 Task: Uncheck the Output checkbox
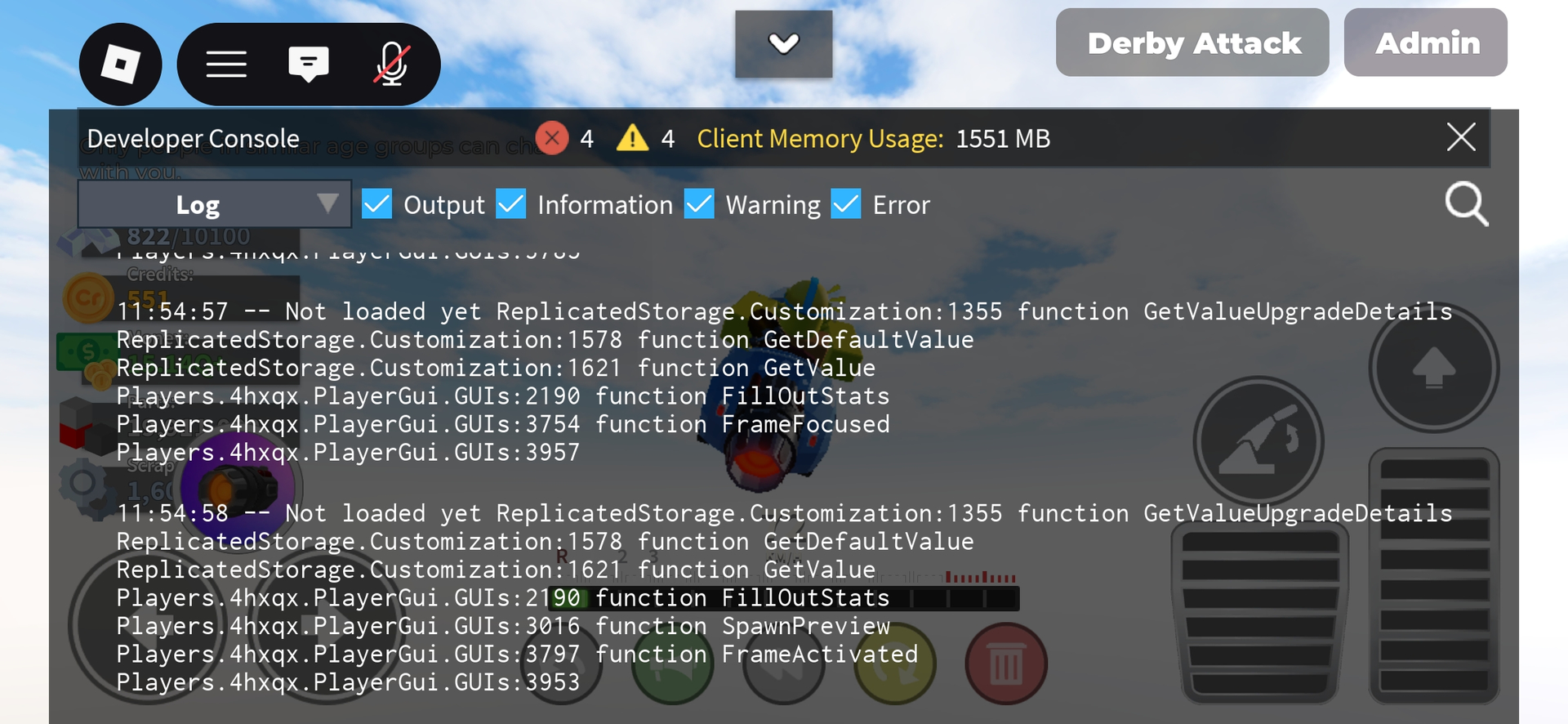pyautogui.click(x=376, y=204)
